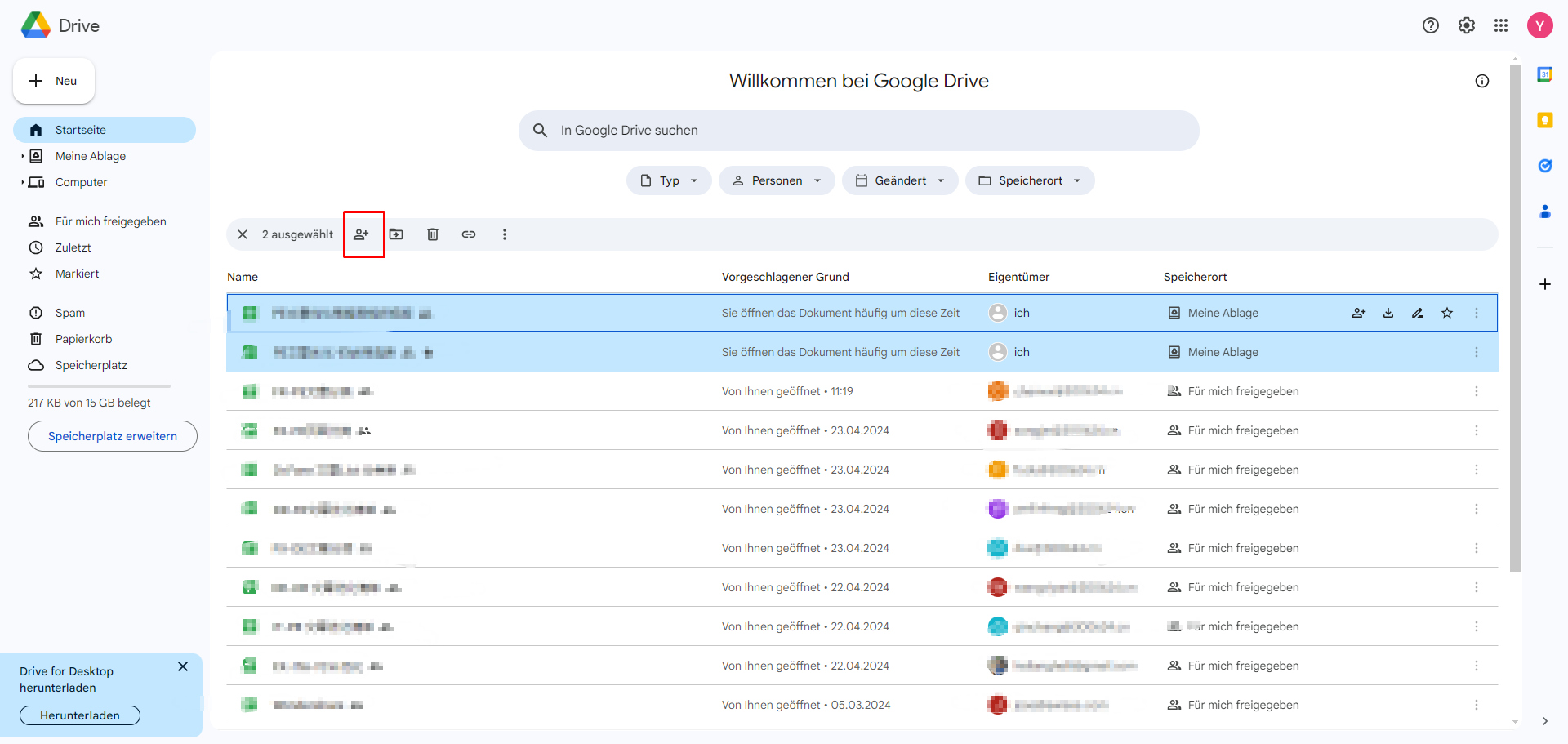The height and width of the screenshot is (744, 1568).
Task: Click the search magnifier icon
Action: pyautogui.click(x=540, y=131)
